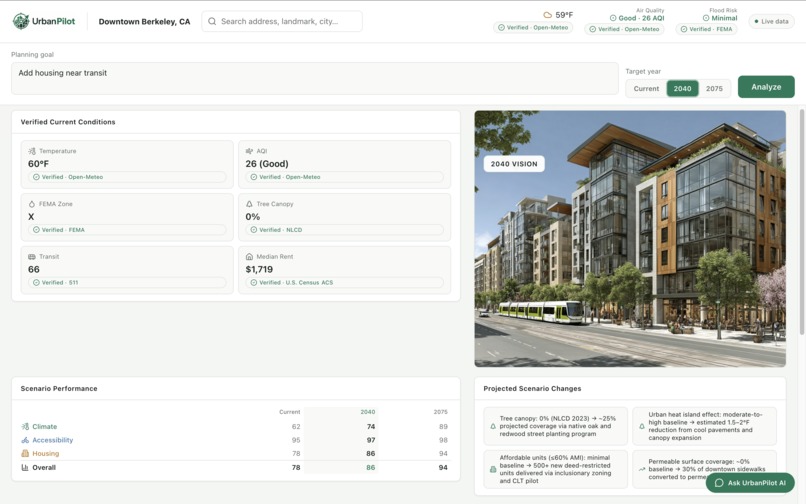Click the 26 (Good) AQI value

267,164
